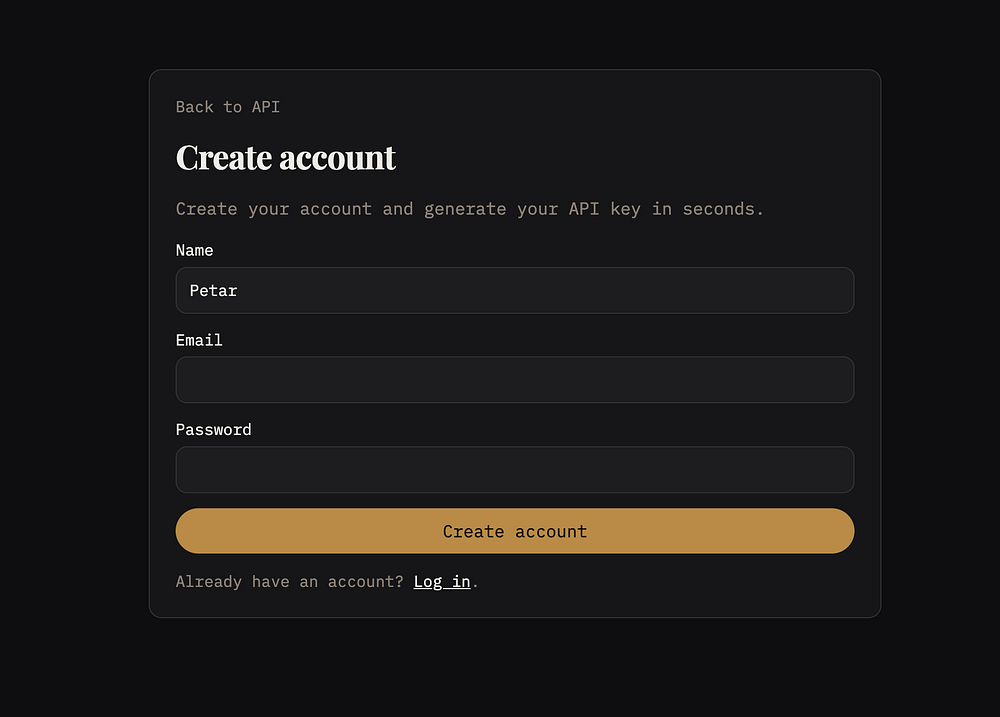Activate the text box under Password
Image resolution: width=1000 pixels, height=717 pixels.
click(514, 470)
